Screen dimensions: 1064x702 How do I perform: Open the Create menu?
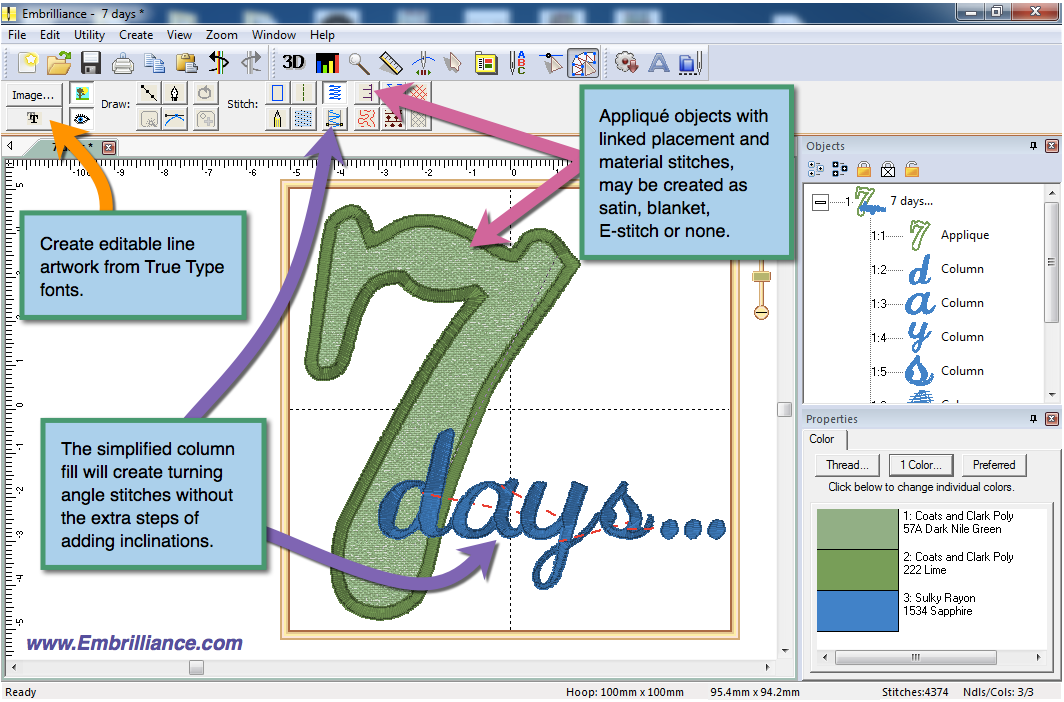[136, 34]
